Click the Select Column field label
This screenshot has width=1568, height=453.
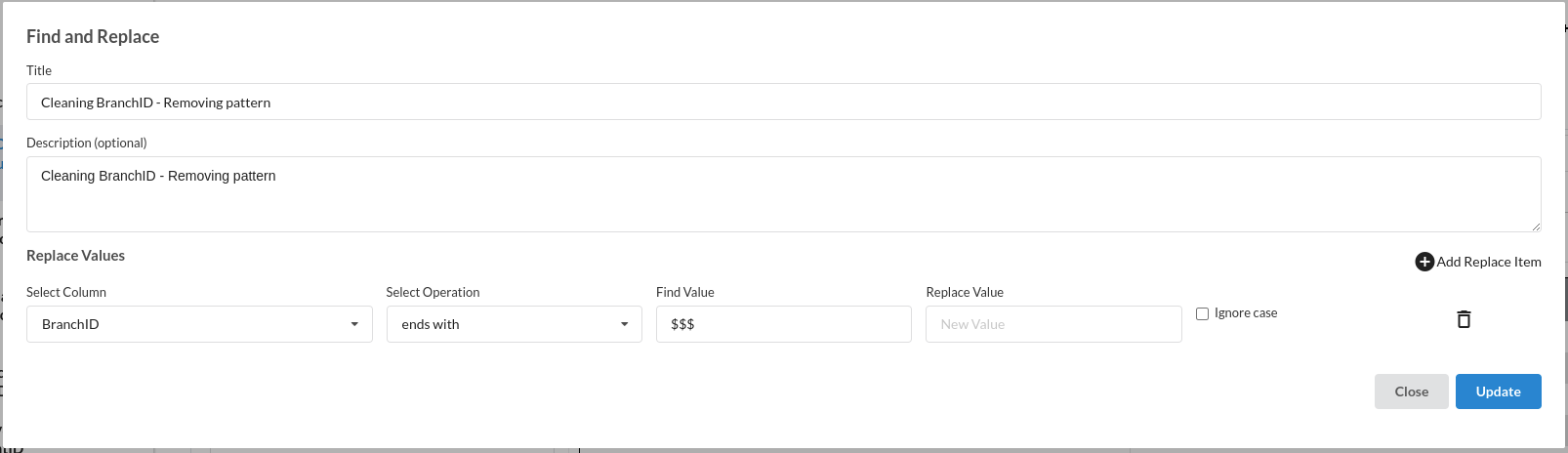pos(66,292)
